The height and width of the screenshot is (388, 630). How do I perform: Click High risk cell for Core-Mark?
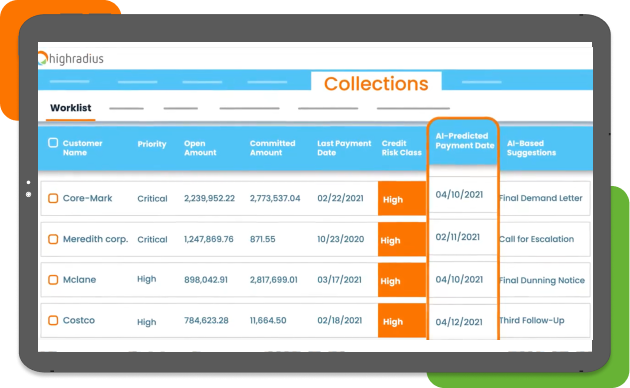point(402,198)
